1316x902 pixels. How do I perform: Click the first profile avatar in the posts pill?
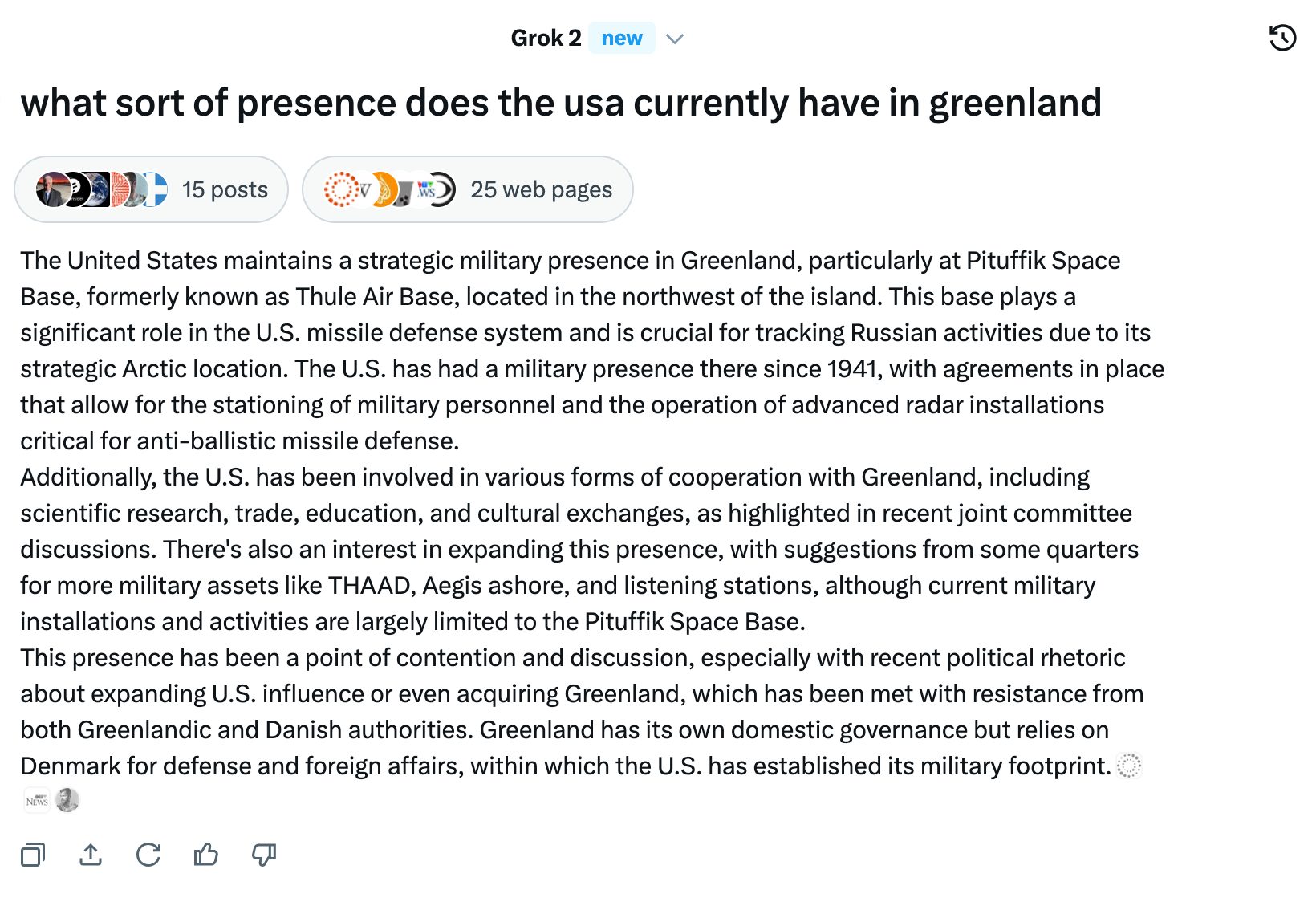click(x=51, y=189)
